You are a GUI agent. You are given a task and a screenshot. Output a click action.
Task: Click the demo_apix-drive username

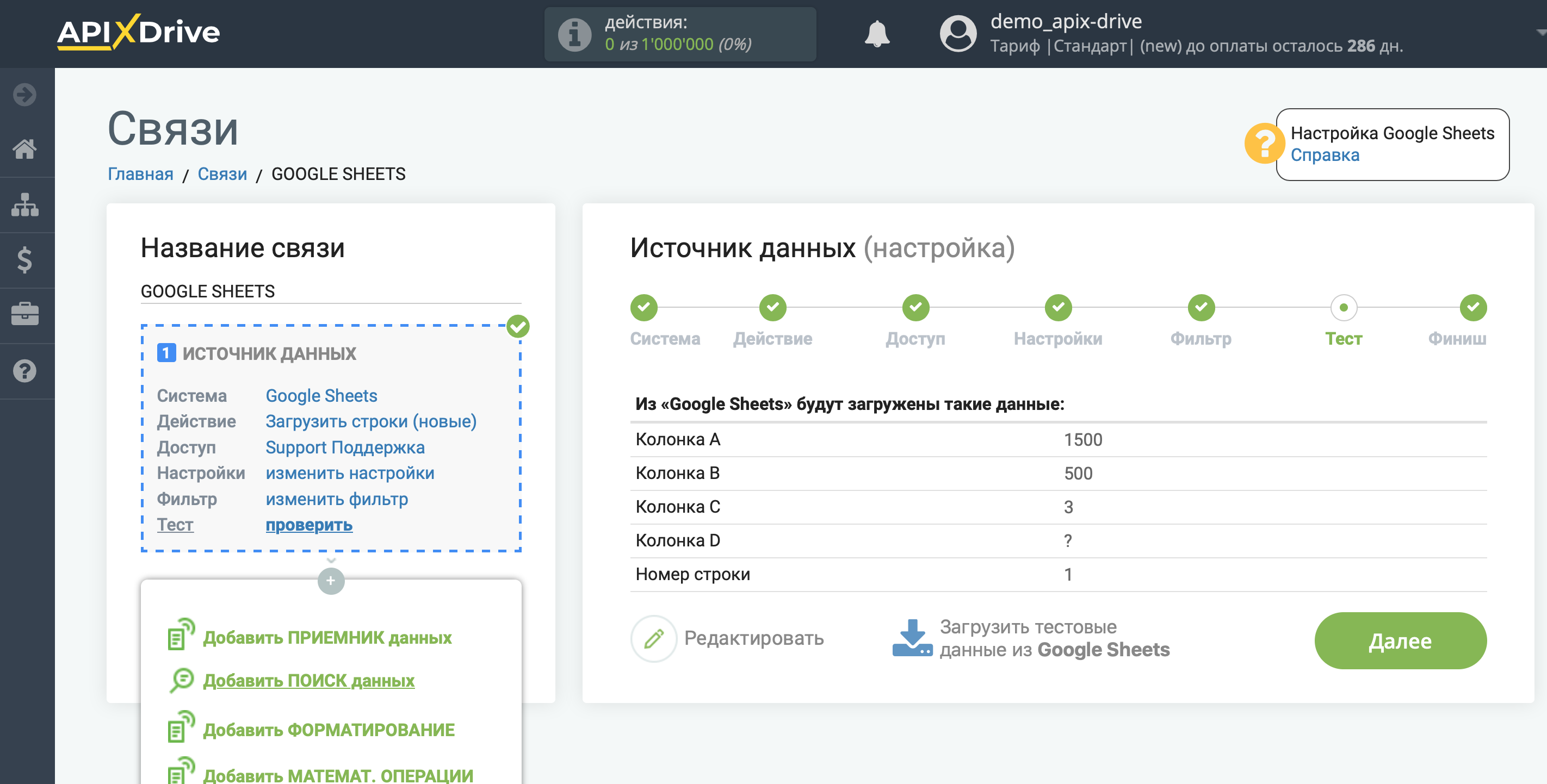point(1066,21)
